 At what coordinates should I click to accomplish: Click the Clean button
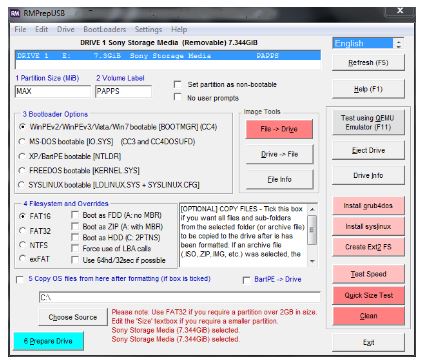point(368,316)
